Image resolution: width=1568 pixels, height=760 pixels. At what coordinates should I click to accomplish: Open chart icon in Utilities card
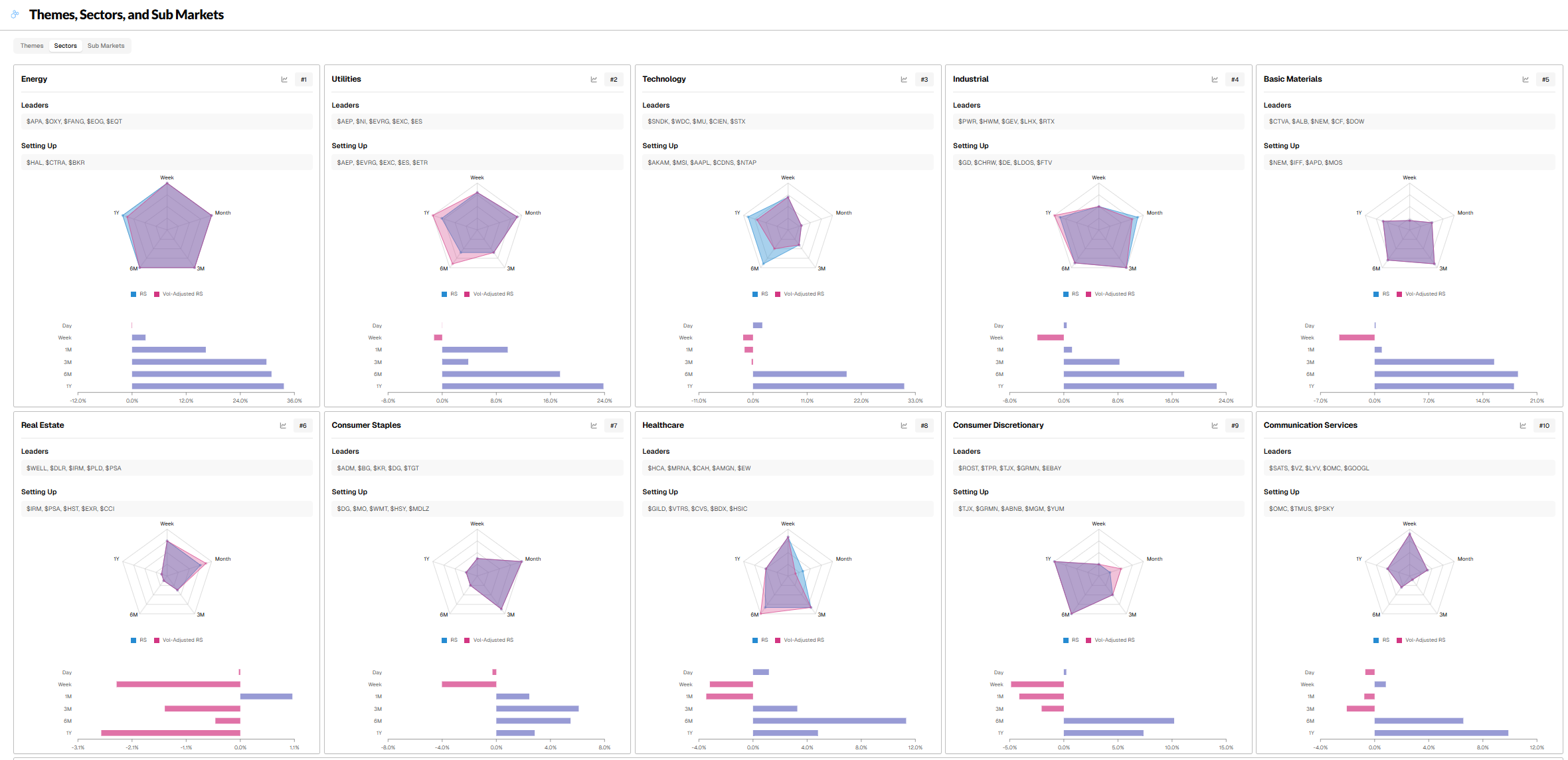594,80
